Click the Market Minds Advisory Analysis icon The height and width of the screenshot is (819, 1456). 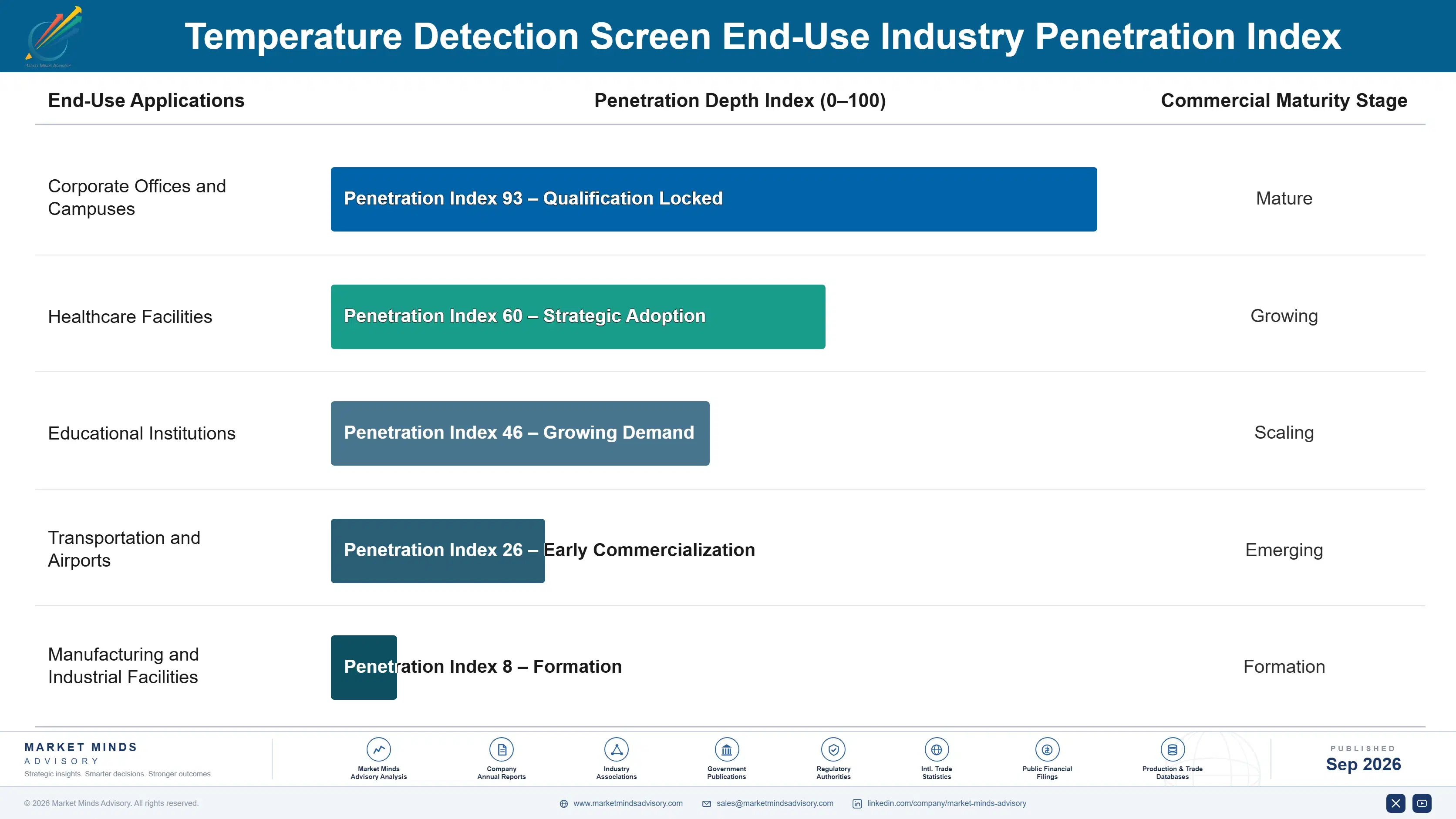click(x=378, y=749)
